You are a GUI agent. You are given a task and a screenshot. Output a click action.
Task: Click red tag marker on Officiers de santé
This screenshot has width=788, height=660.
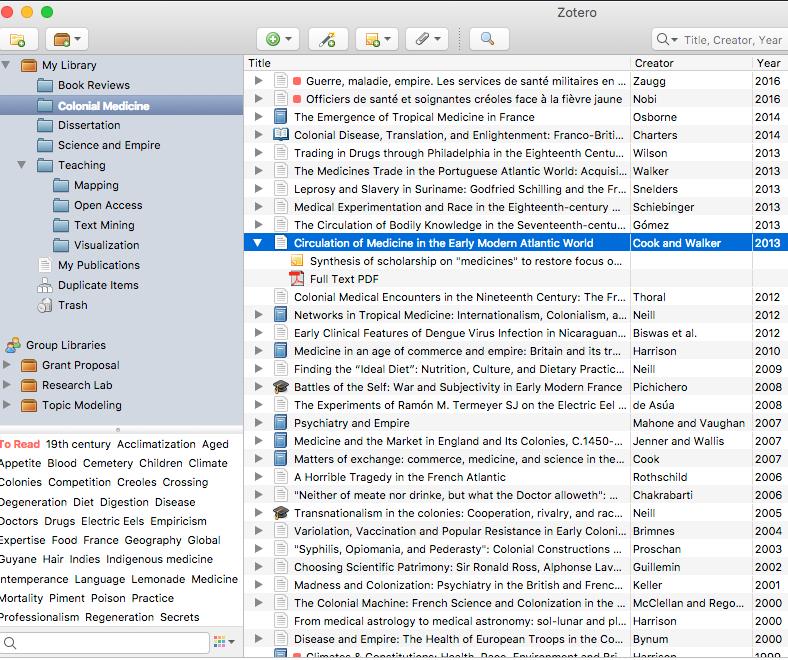pos(297,99)
